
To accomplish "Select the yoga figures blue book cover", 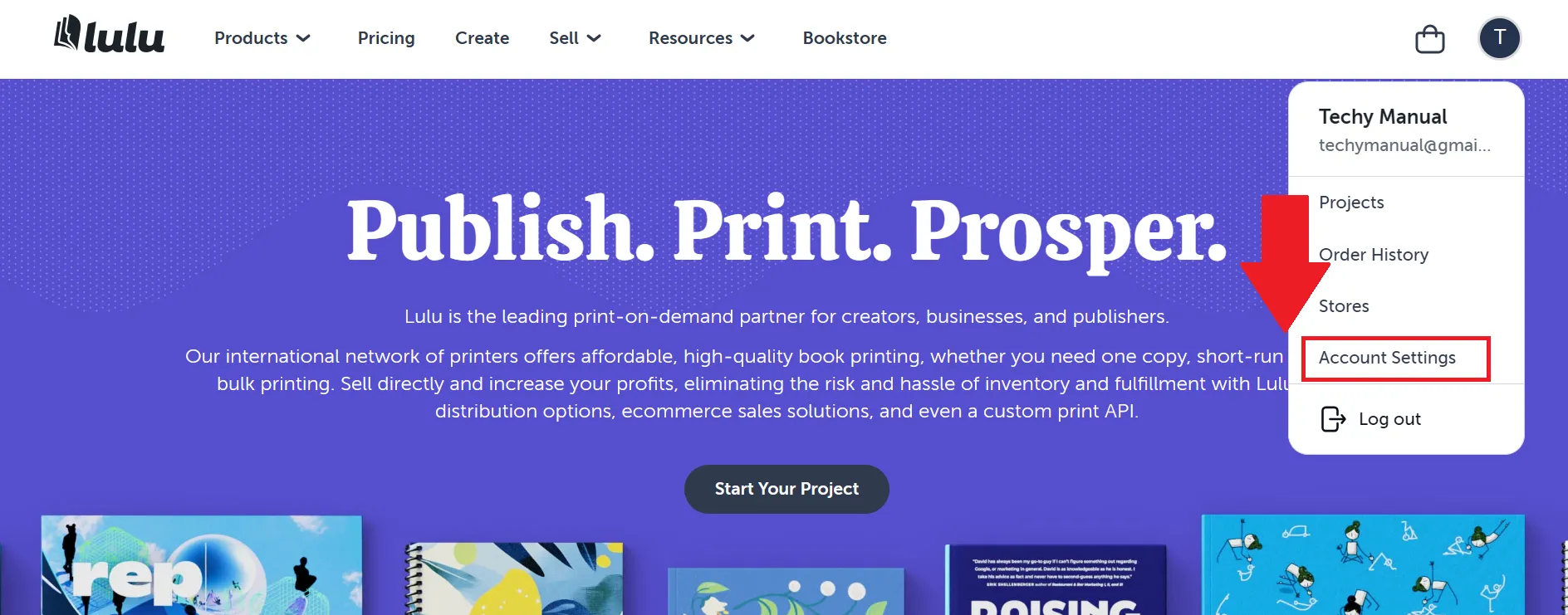I will (x=1362, y=565).
